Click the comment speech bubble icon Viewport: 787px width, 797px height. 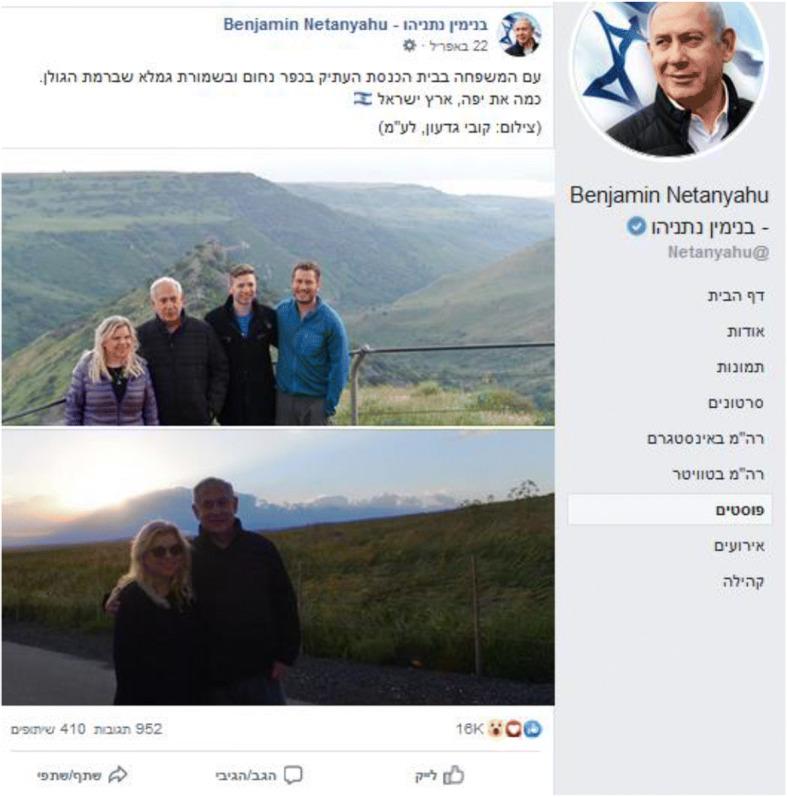293,776
